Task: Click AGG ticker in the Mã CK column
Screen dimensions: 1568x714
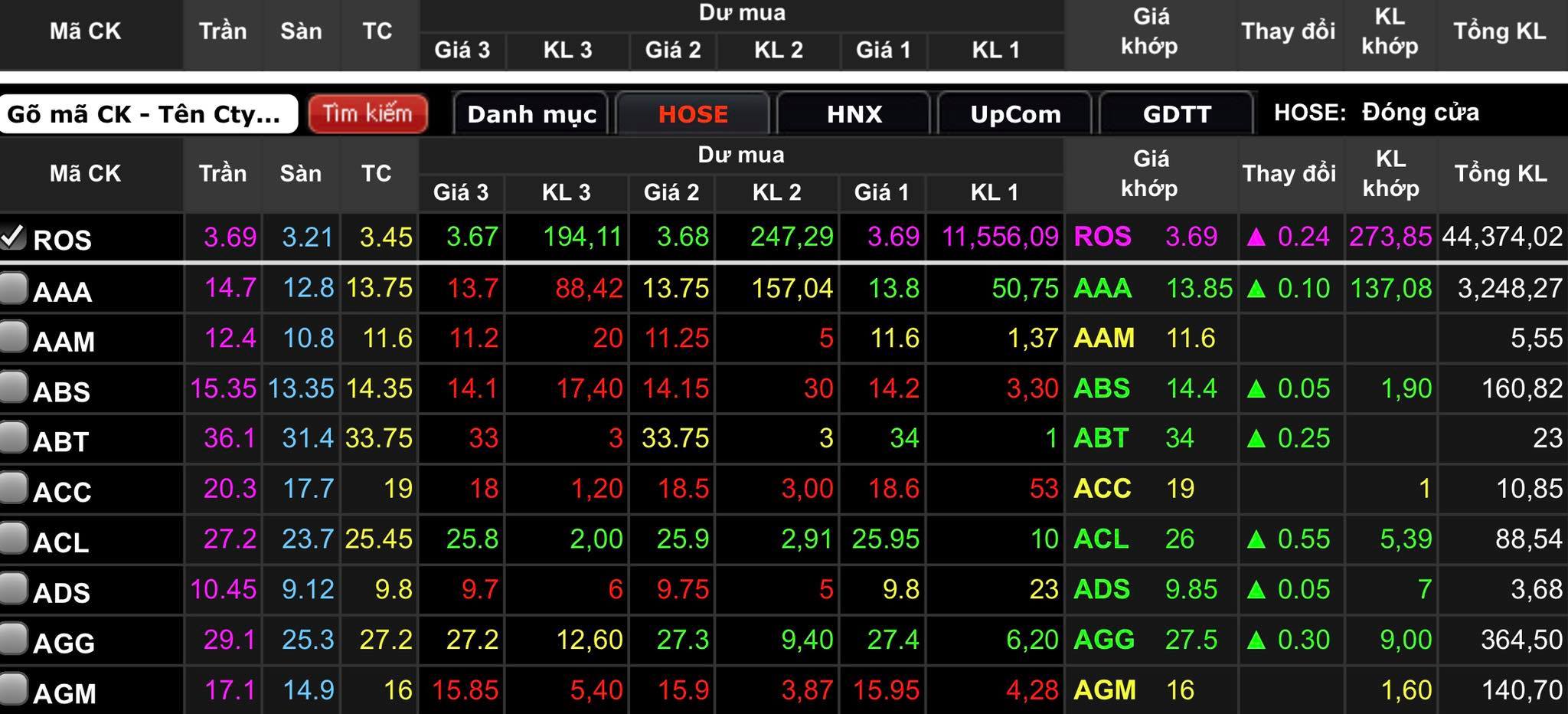Action: (64, 643)
